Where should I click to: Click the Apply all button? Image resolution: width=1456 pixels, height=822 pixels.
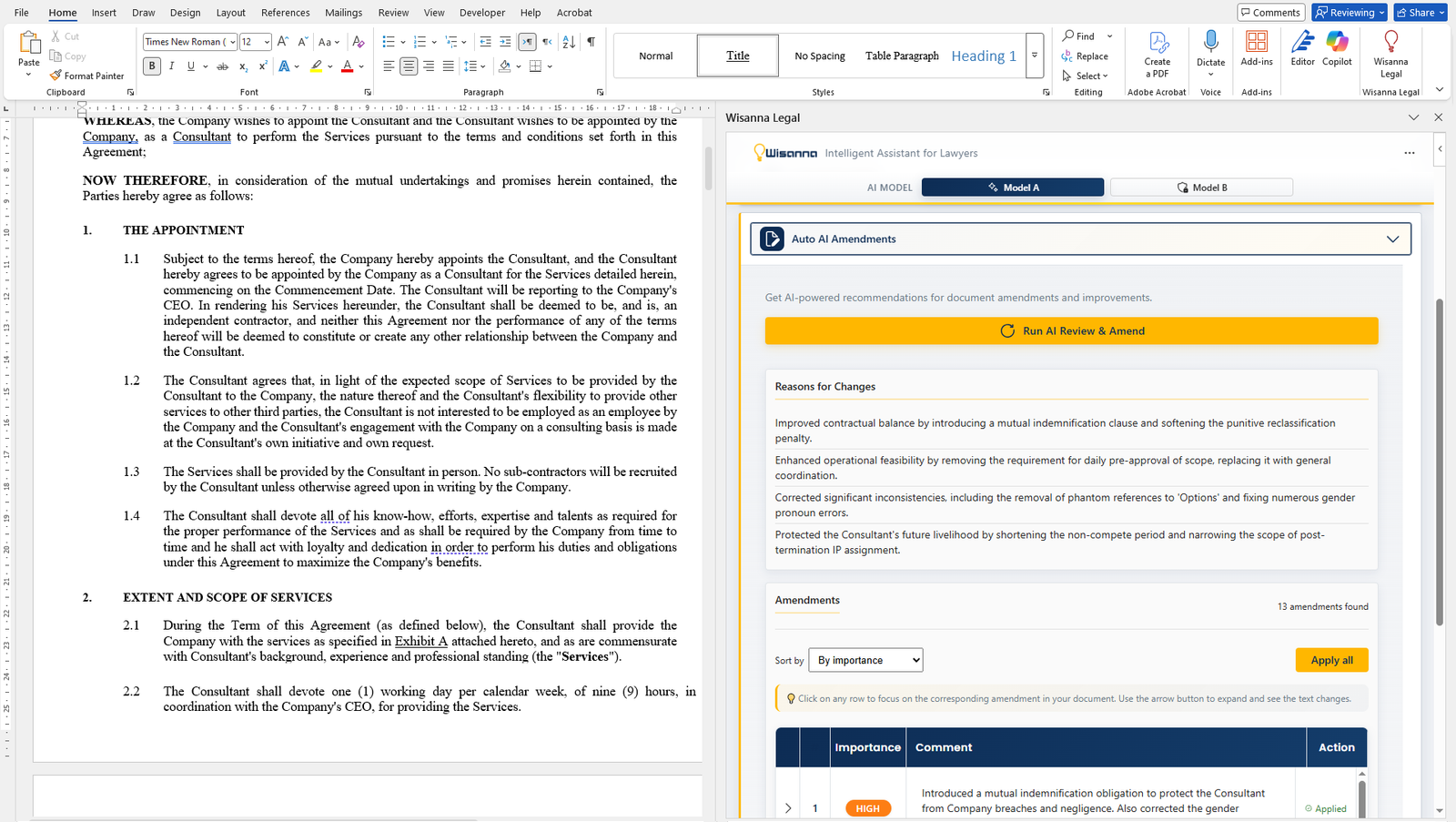1330,660
